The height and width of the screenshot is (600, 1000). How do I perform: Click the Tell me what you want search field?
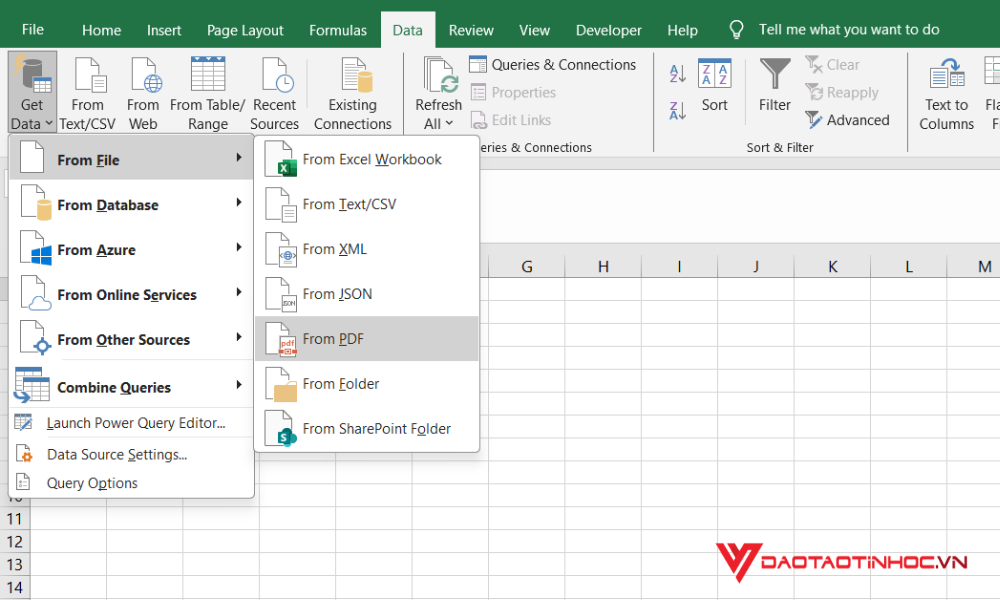[850, 29]
